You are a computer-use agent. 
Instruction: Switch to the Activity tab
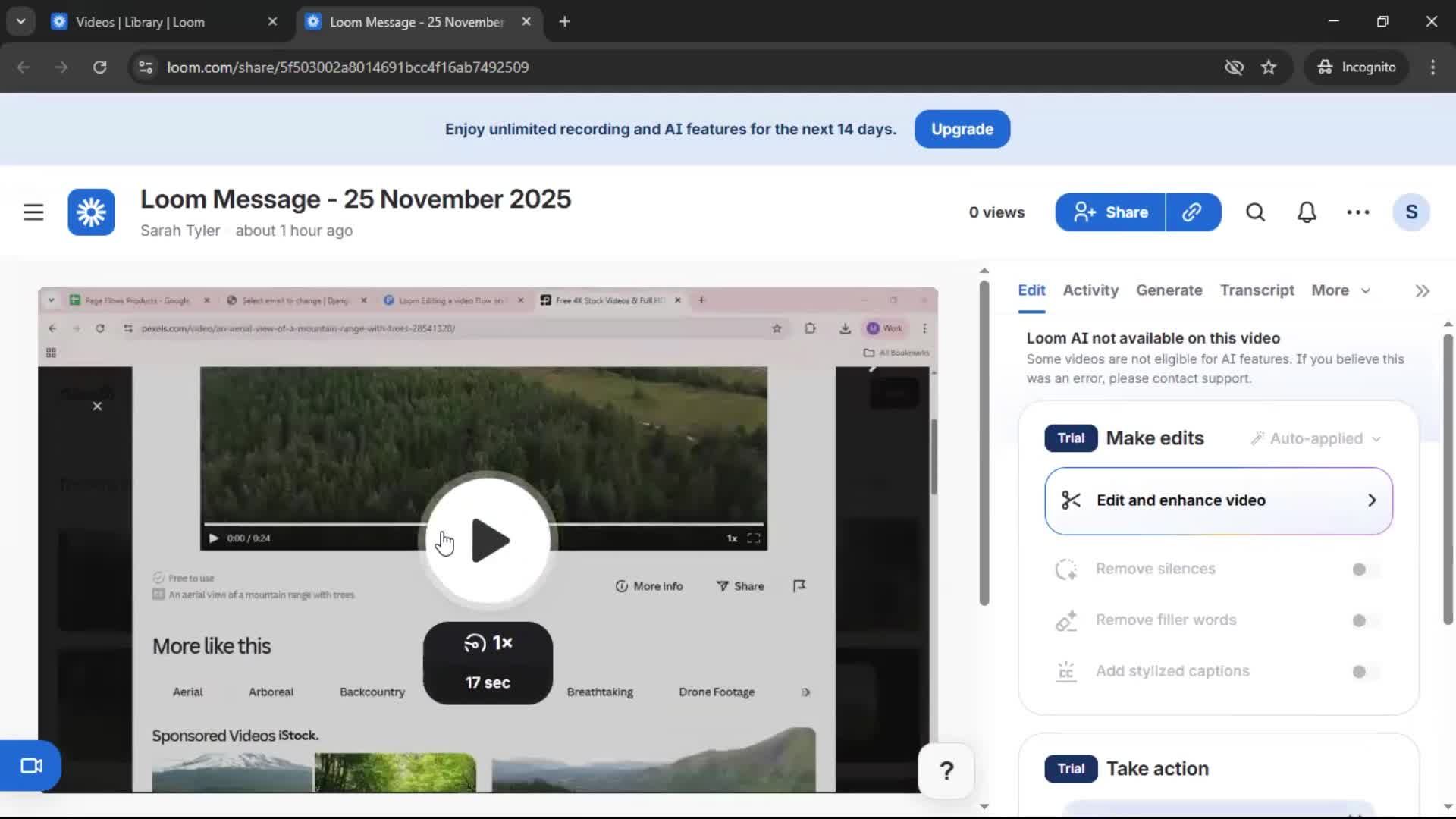1090,290
